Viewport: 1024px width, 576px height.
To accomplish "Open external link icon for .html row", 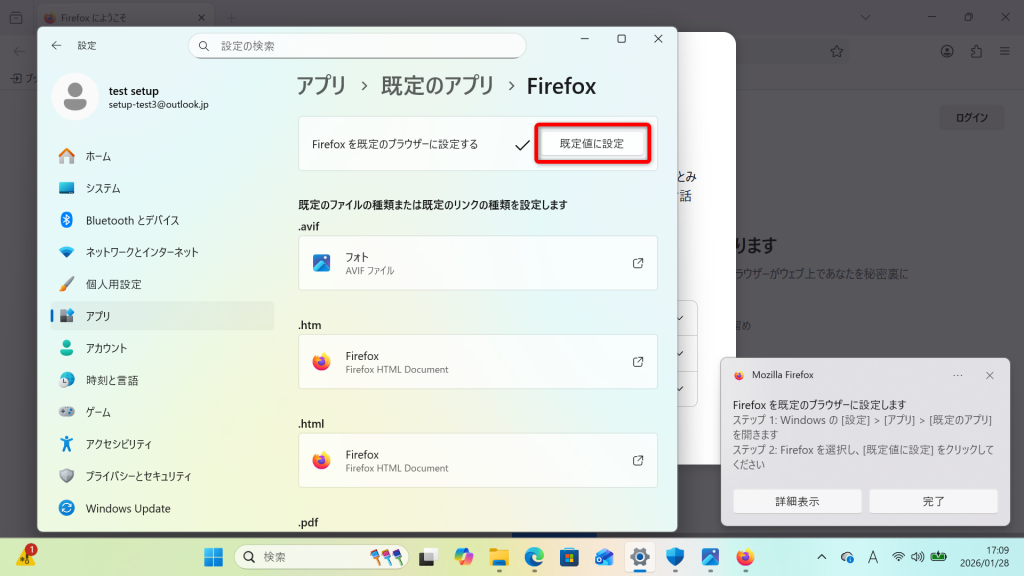I will pyautogui.click(x=638, y=460).
